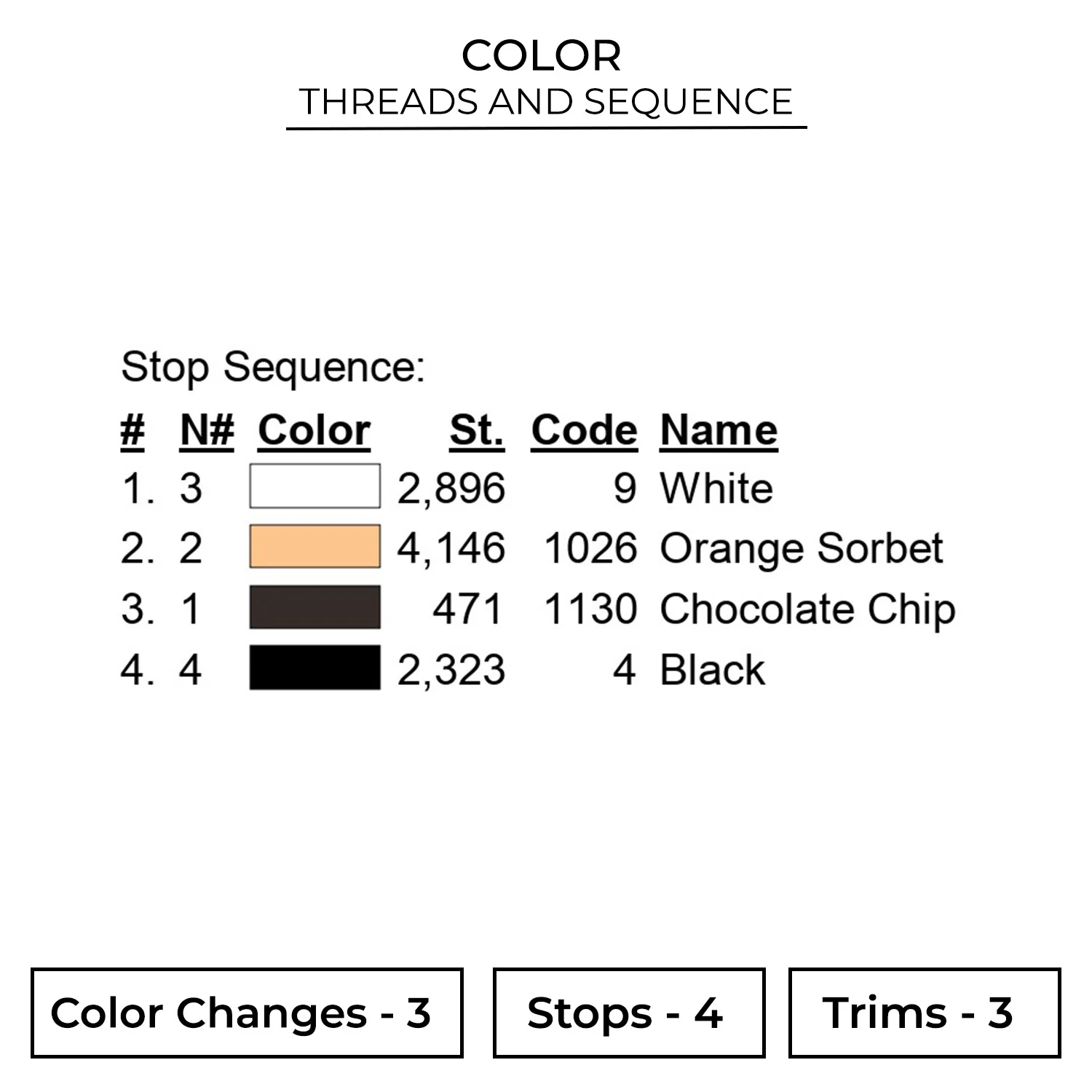Click the Name column header
The image size is (1092, 1092).
719,430
